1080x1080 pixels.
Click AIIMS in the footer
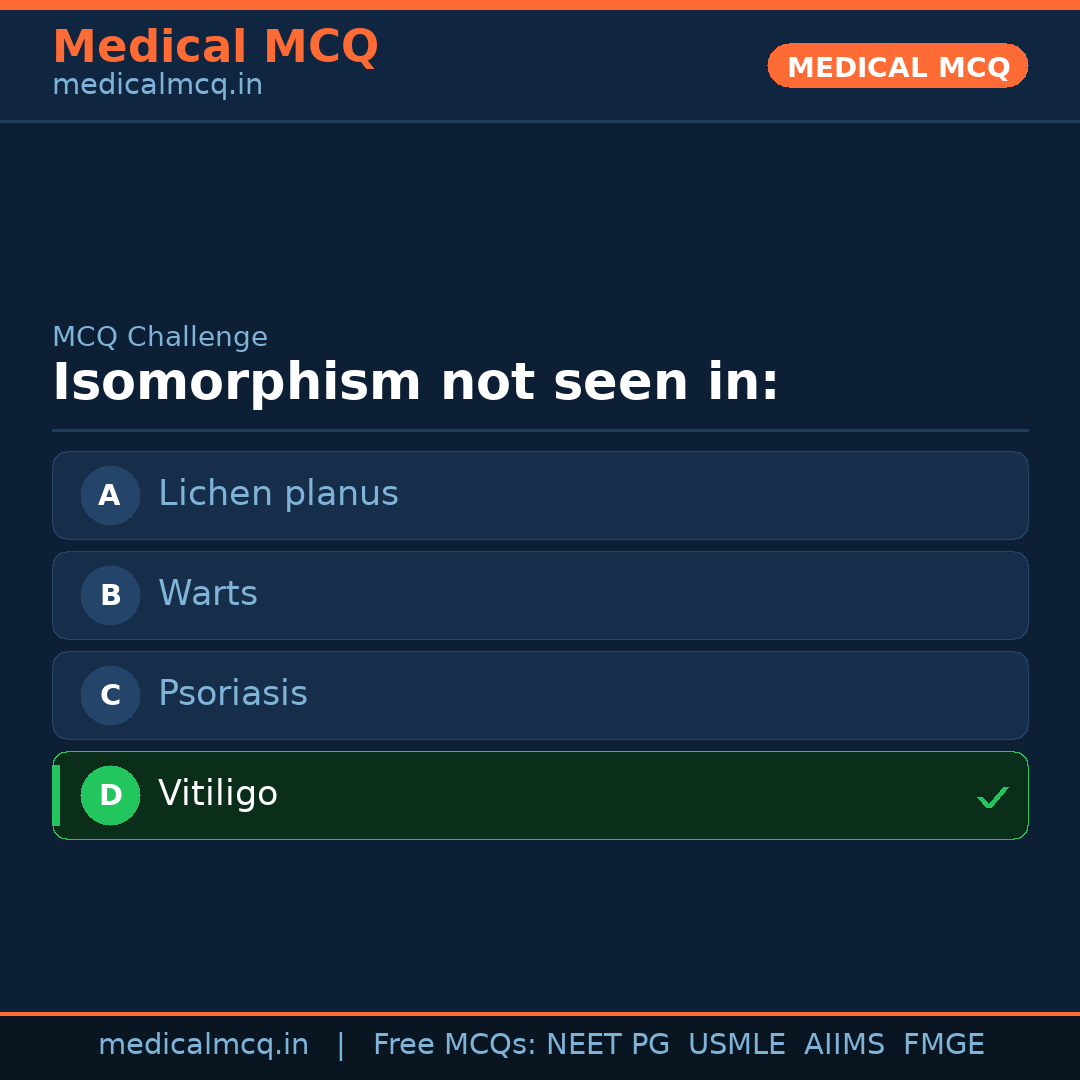point(844,1045)
